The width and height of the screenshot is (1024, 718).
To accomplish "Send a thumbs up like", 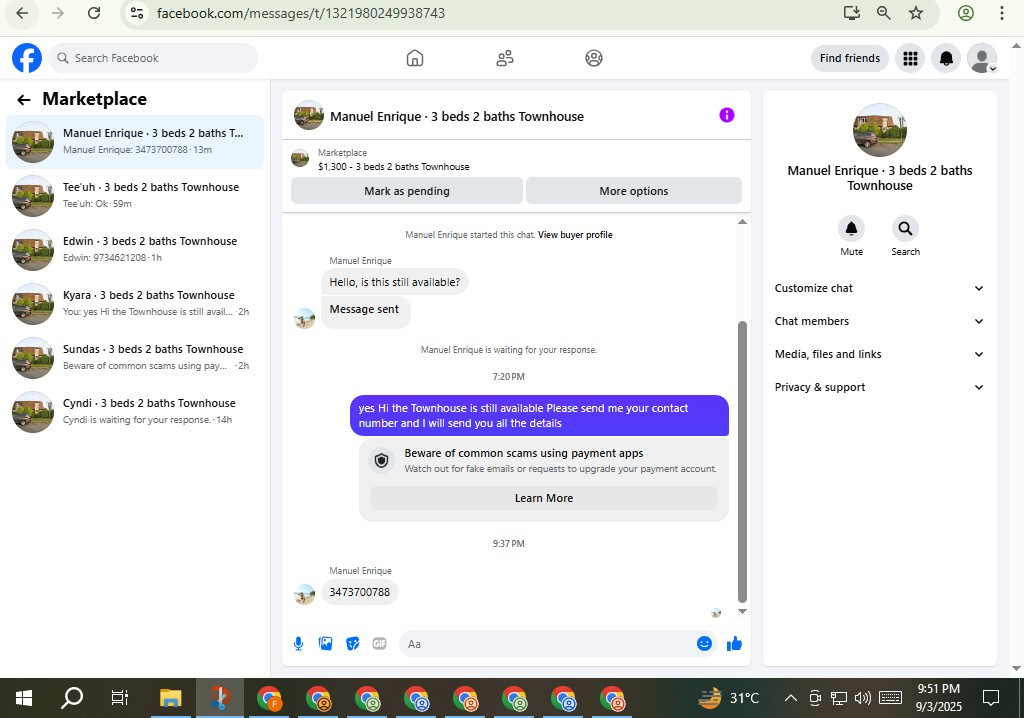I will click(734, 644).
